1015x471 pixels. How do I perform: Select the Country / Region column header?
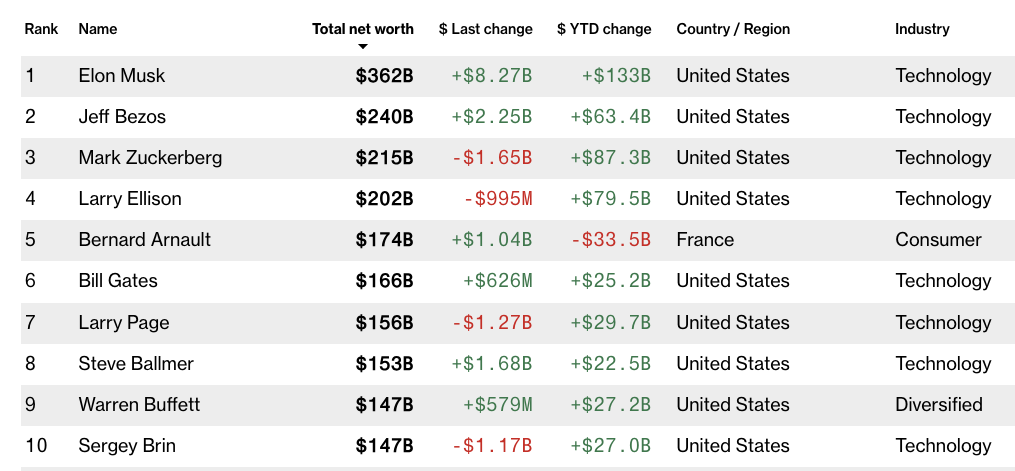[x=733, y=29]
